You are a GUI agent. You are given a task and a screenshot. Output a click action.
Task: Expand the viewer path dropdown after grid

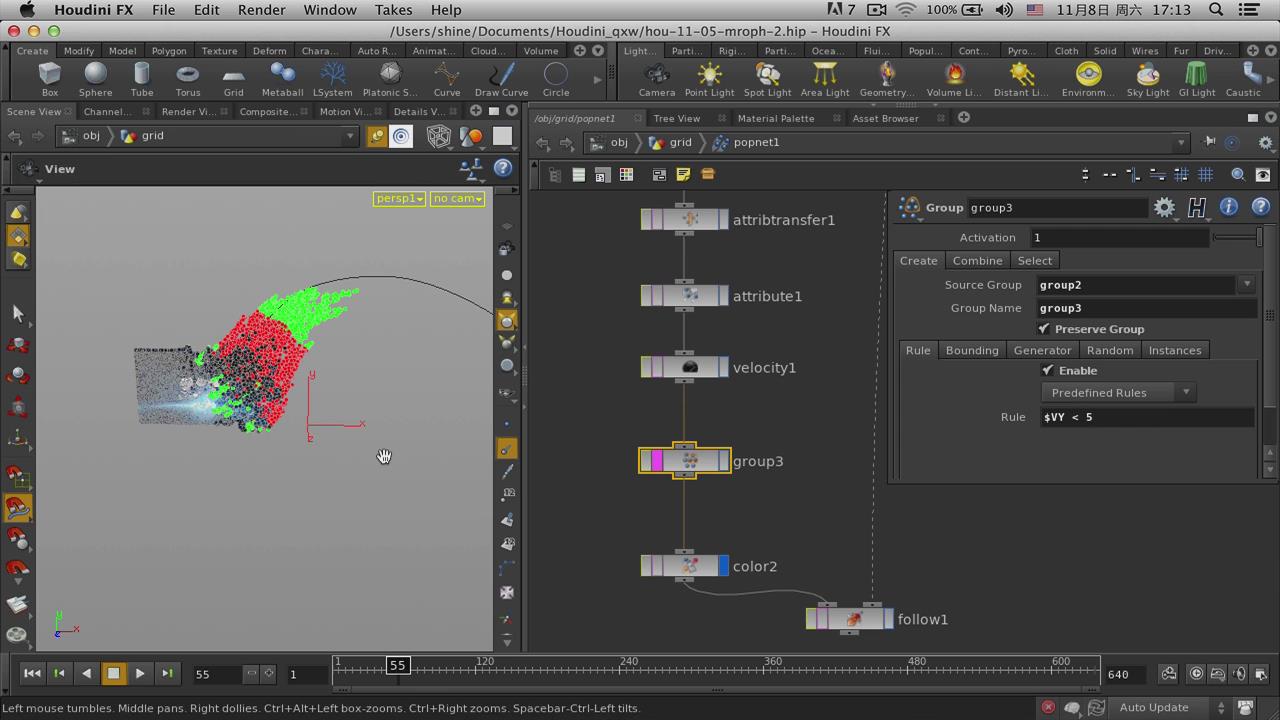(x=350, y=136)
